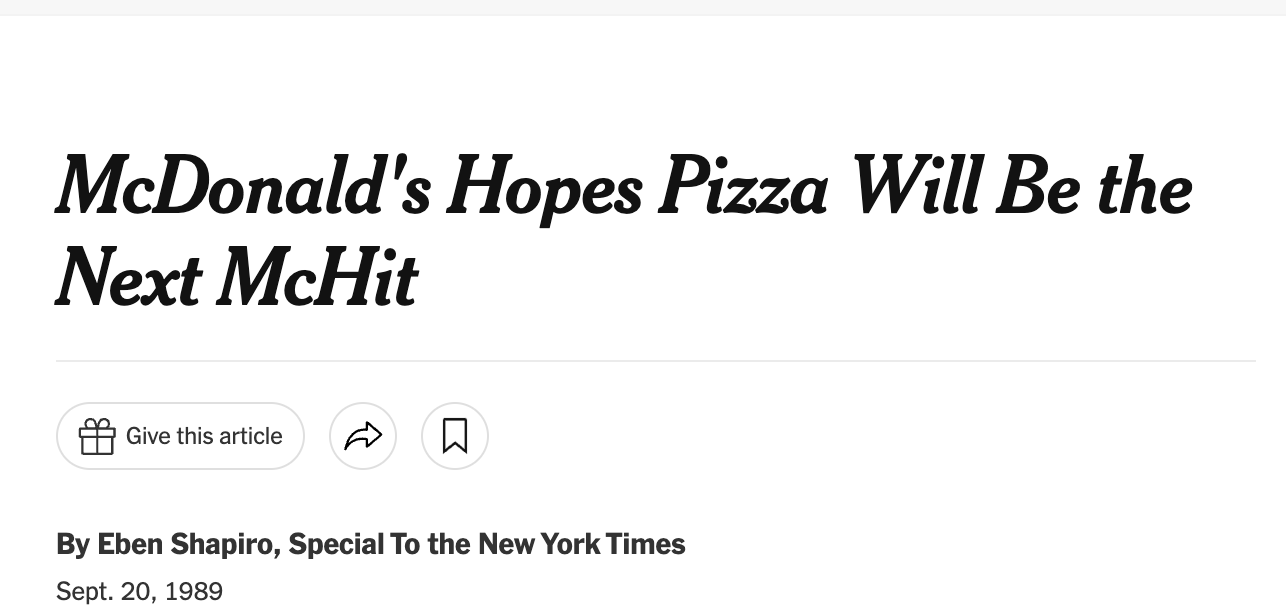Click the "Give this article" button

coord(180,436)
